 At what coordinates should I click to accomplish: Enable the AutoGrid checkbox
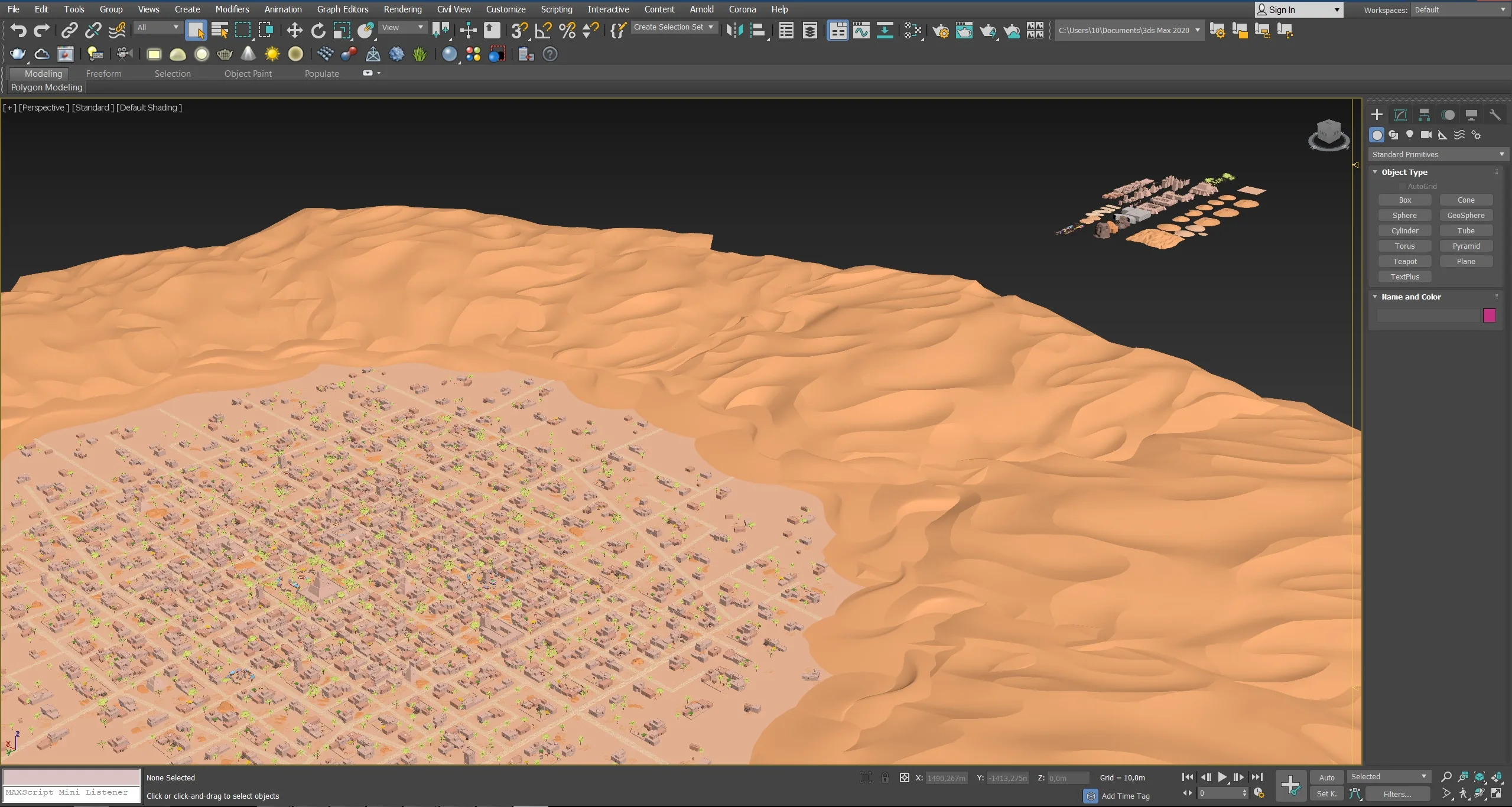coord(1402,187)
